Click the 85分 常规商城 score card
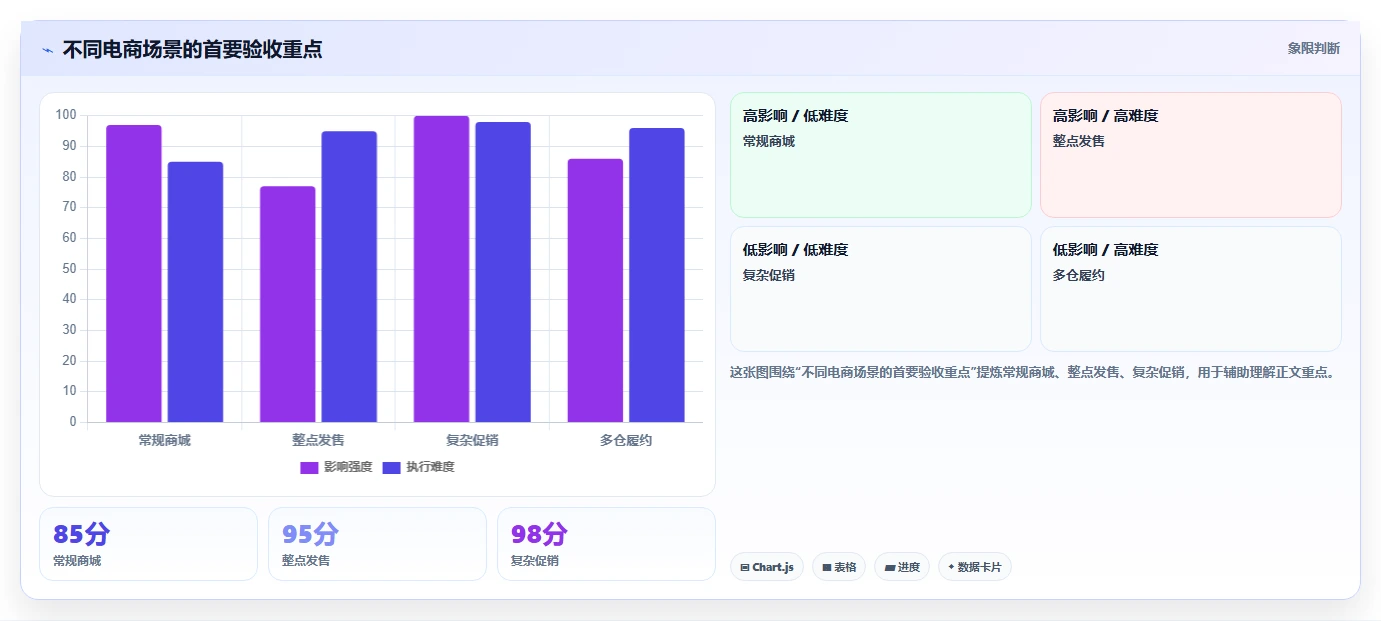Image resolution: width=1381 pixels, height=621 pixels. pos(149,544)
